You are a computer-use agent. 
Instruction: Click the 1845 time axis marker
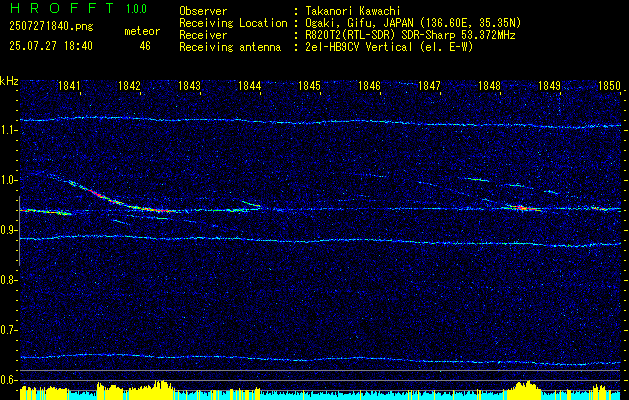point(309,85)
